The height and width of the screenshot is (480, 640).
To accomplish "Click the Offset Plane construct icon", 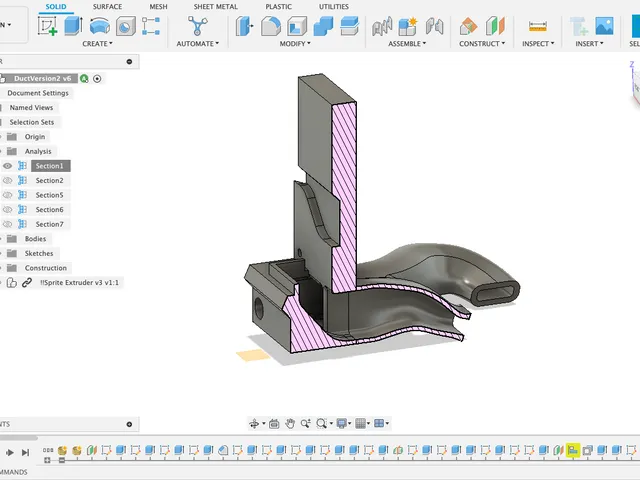I will point(468,27).
